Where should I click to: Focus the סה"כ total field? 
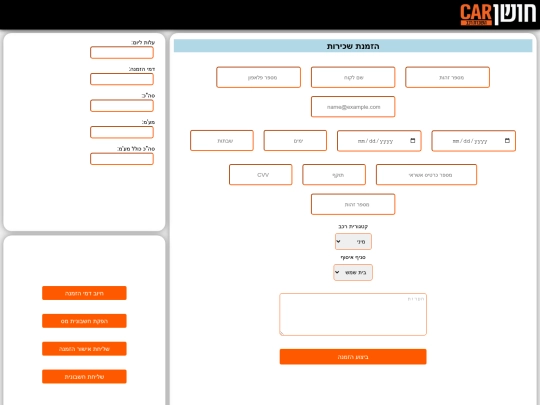[122, 106]
